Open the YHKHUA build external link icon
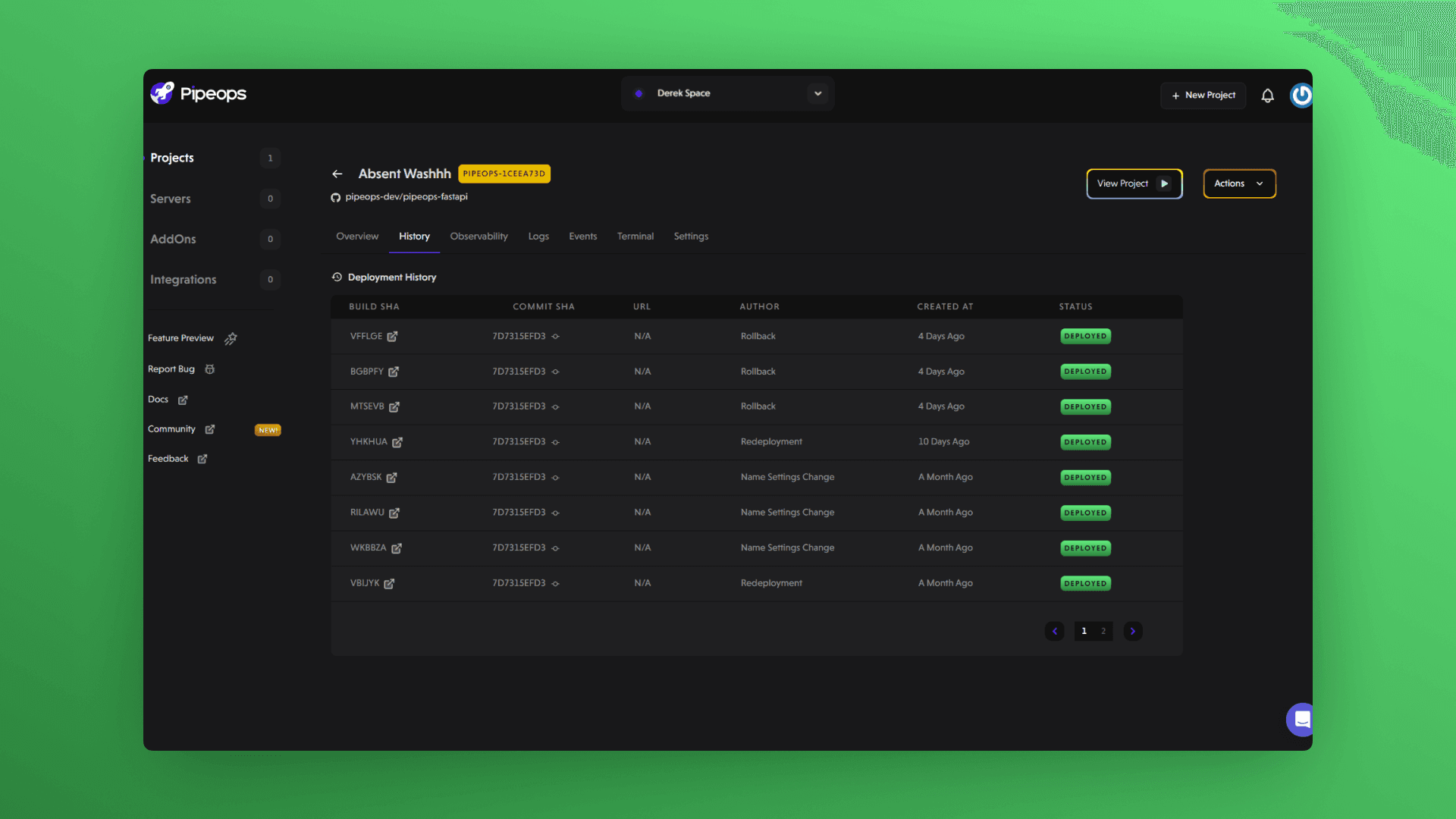Viewport: 1456px width, 819px height. 397,442
